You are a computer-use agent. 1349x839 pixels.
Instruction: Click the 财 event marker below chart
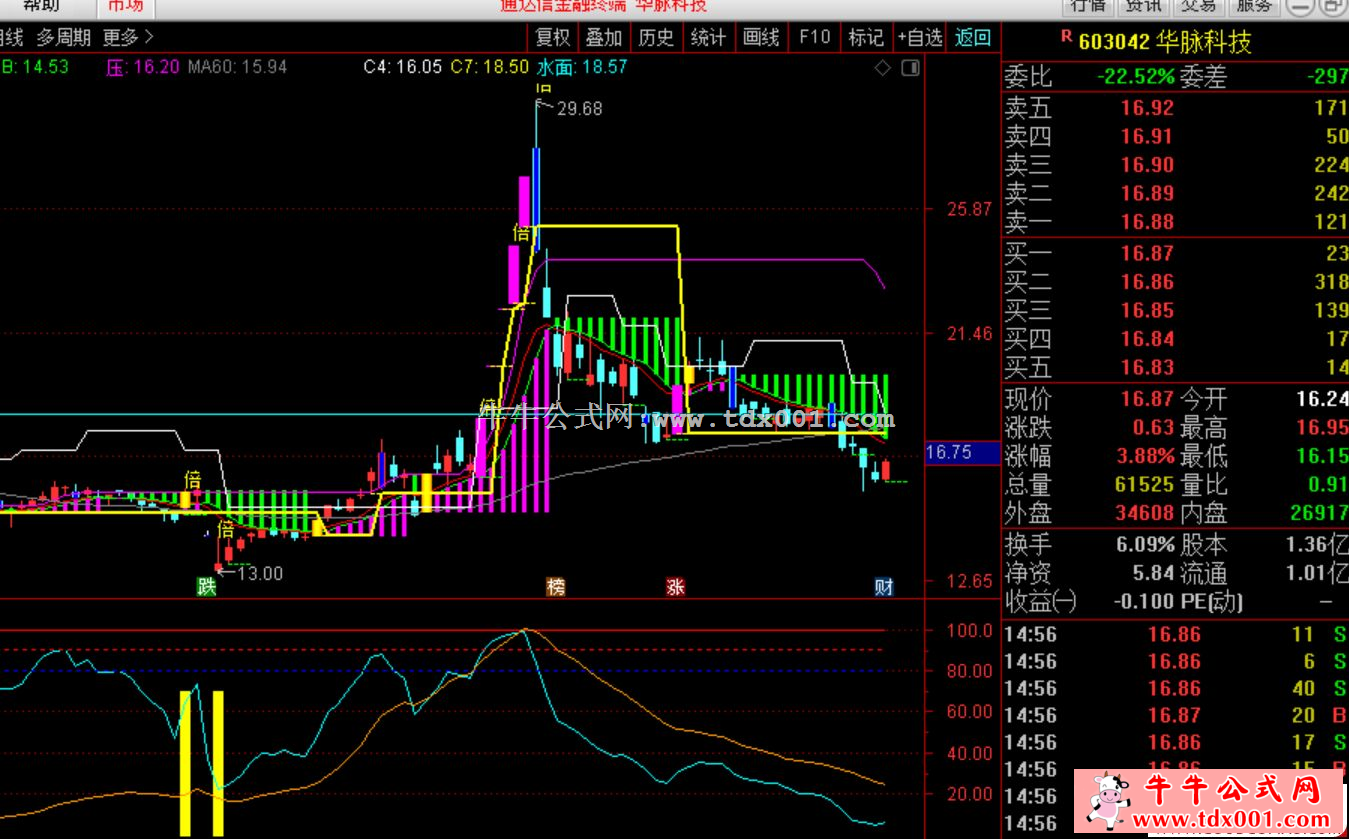tap(884, 587)
